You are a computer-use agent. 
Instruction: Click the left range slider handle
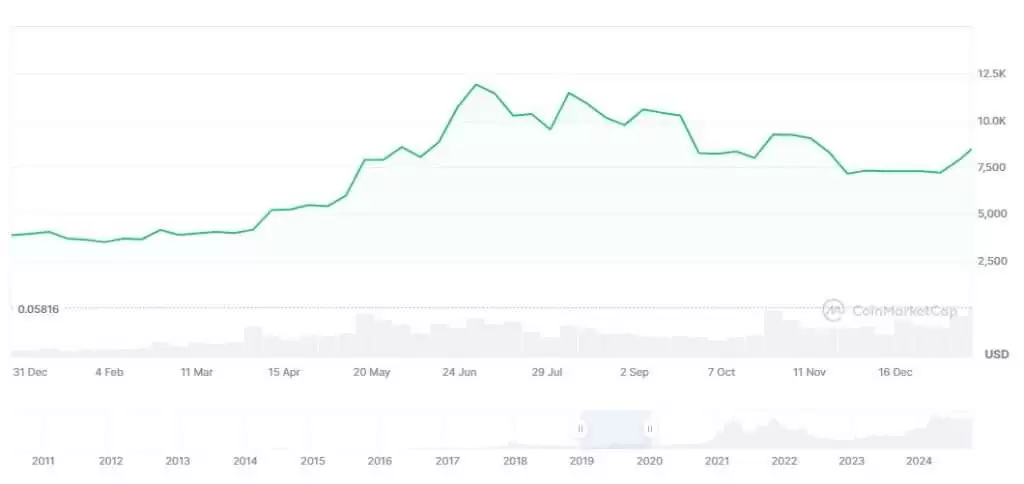point(580,429)
